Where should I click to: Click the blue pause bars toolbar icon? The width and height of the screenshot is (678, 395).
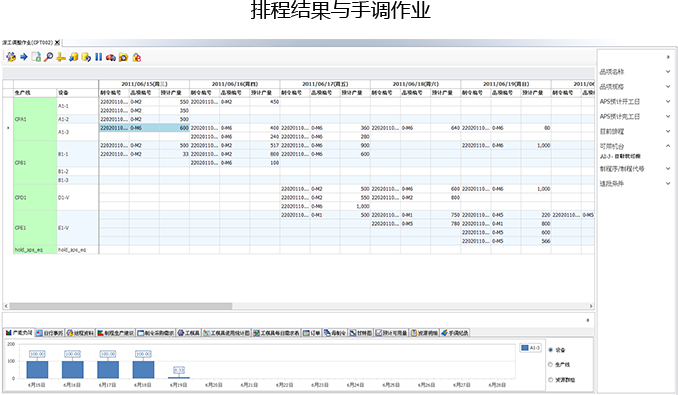(99, 57)
